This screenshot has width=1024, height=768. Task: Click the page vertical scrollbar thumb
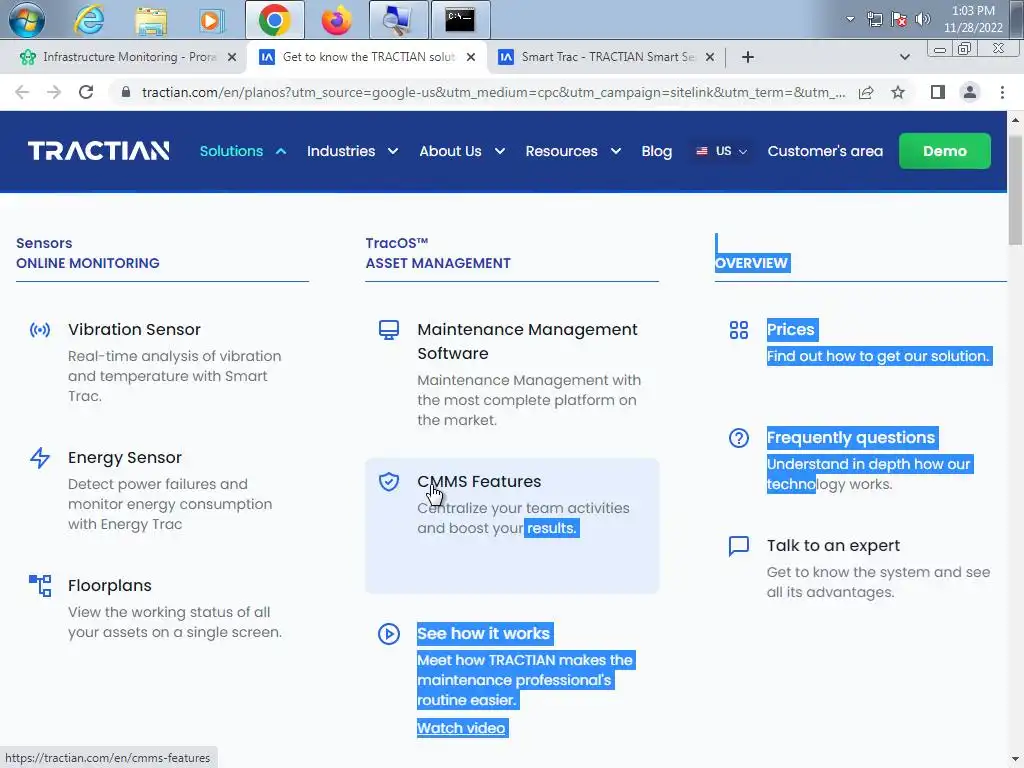1015,189
